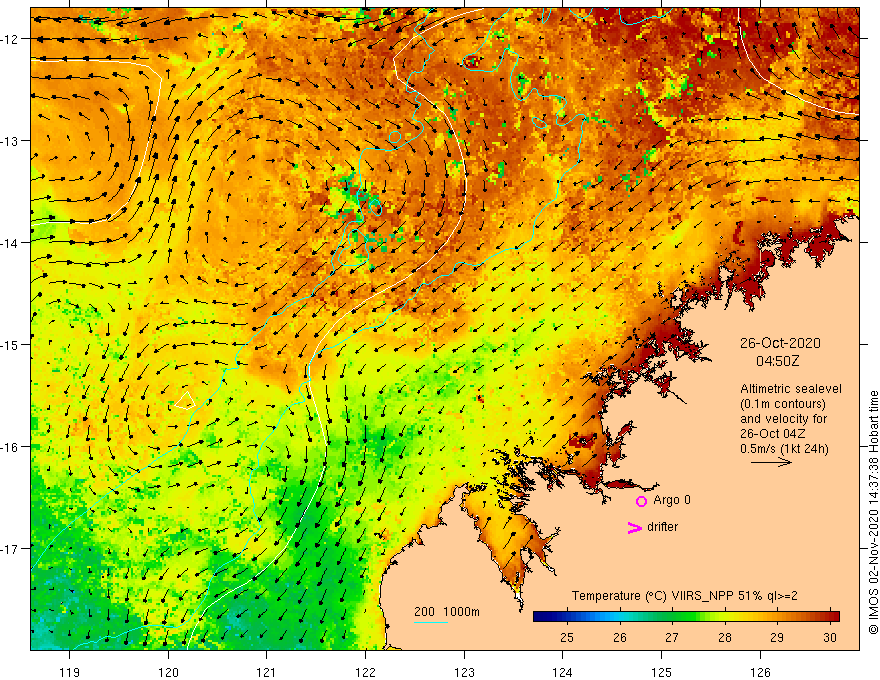880x680 pixels.
Task: Click the small white triangular contour near 120E
Action: 185,401
